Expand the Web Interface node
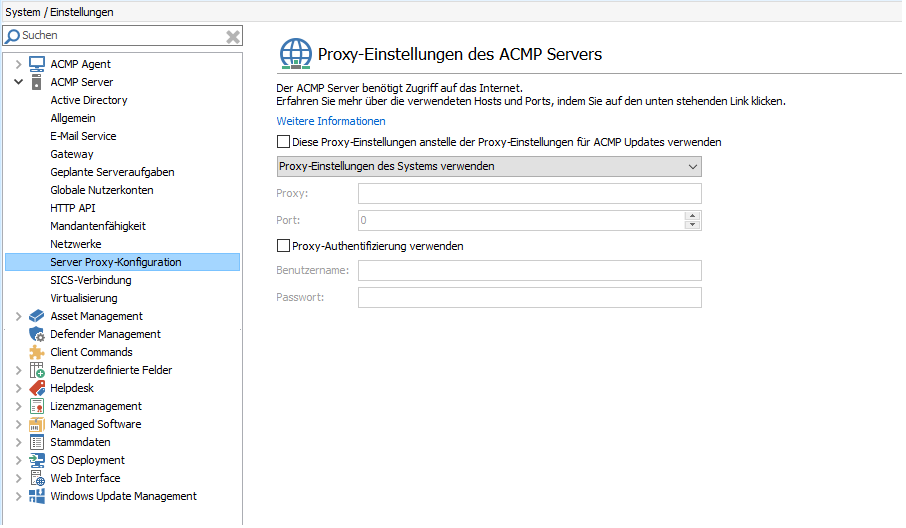Screen dimensions: 906x528 [x=18, y=478]
